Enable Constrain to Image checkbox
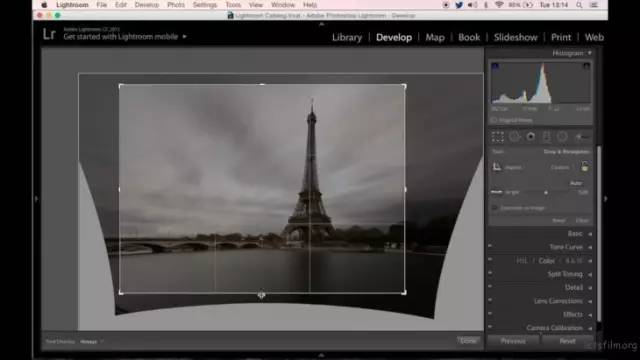This screenshot has width=640, height=360. coord(494,208)
